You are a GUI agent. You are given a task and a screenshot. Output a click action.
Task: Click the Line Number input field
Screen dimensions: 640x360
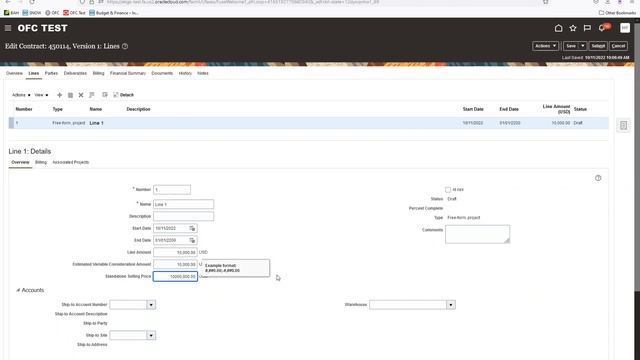click(172, 190)
